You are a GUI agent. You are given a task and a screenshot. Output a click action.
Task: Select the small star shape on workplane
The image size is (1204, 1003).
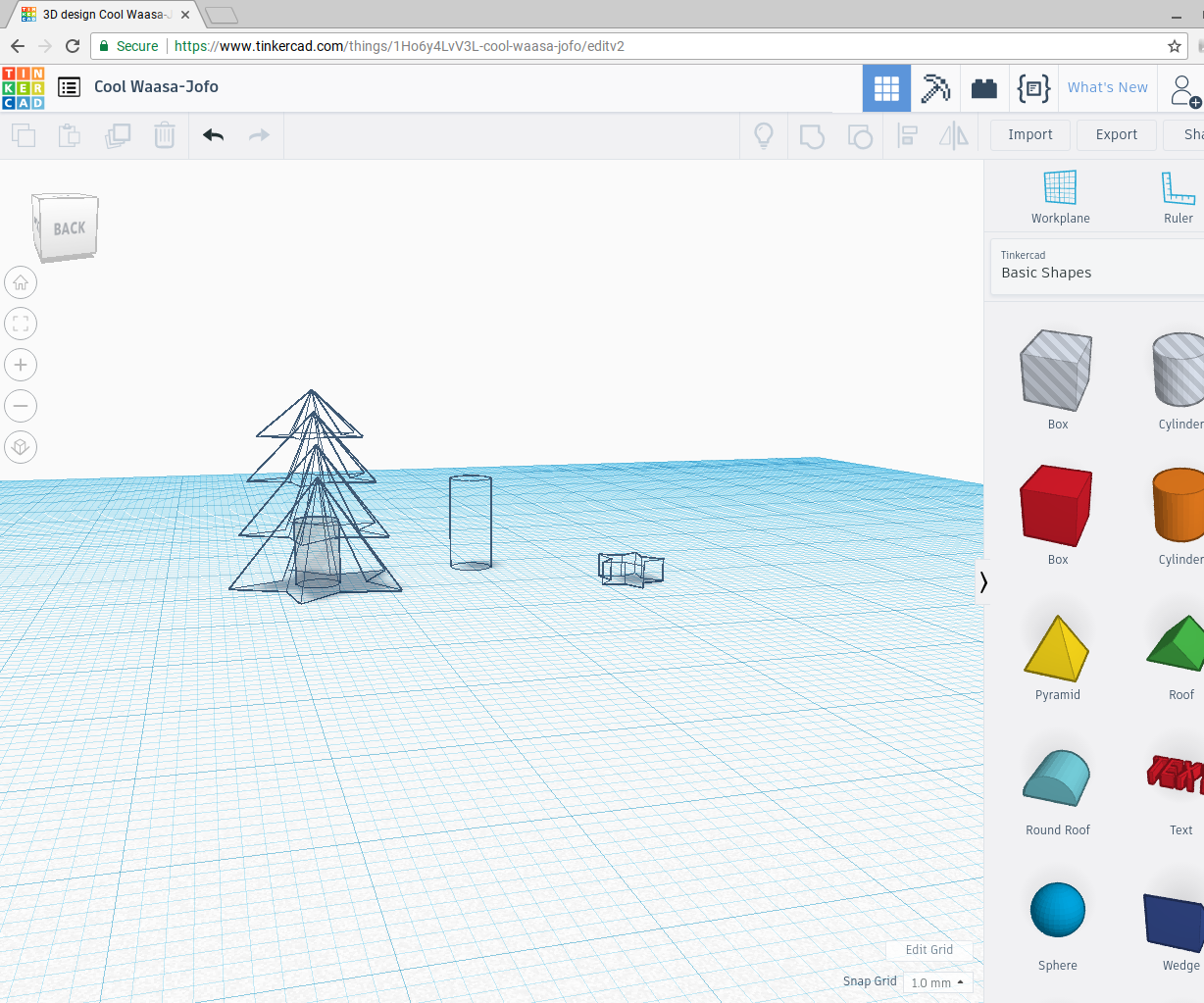[x=631, y=569]
